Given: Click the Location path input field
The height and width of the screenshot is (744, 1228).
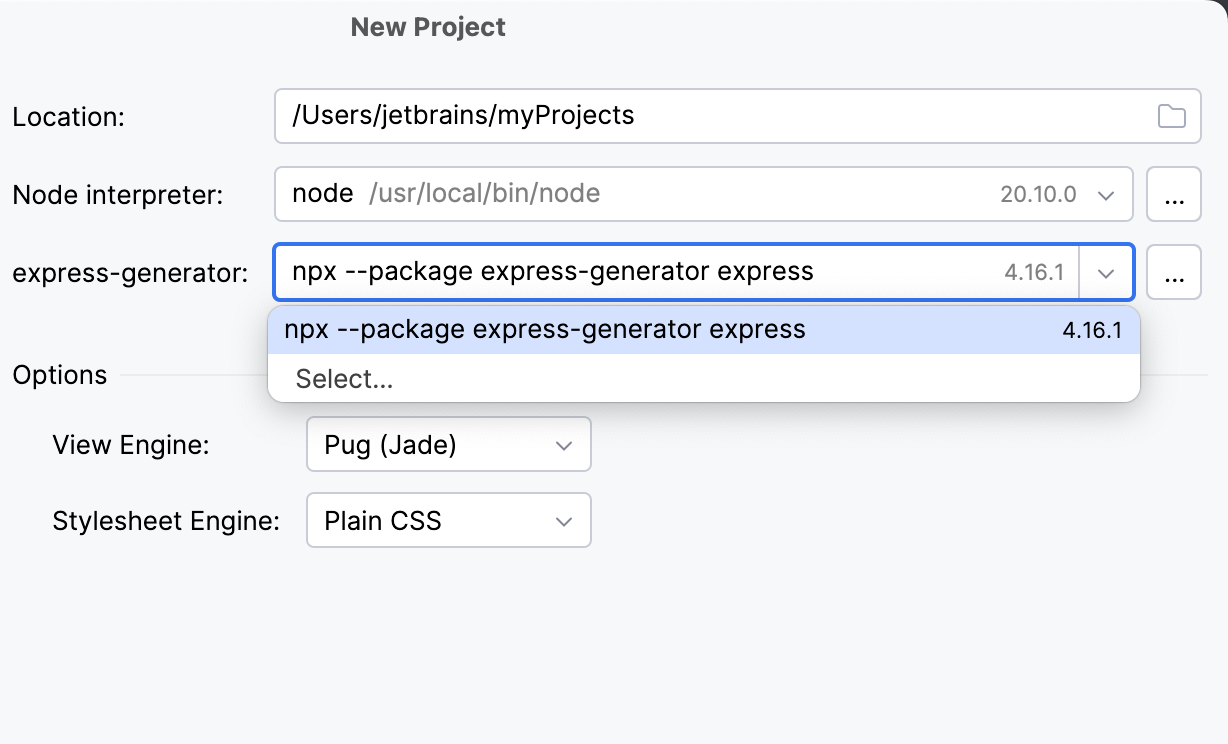Looking at the screenshot, I should click(600, 116).
